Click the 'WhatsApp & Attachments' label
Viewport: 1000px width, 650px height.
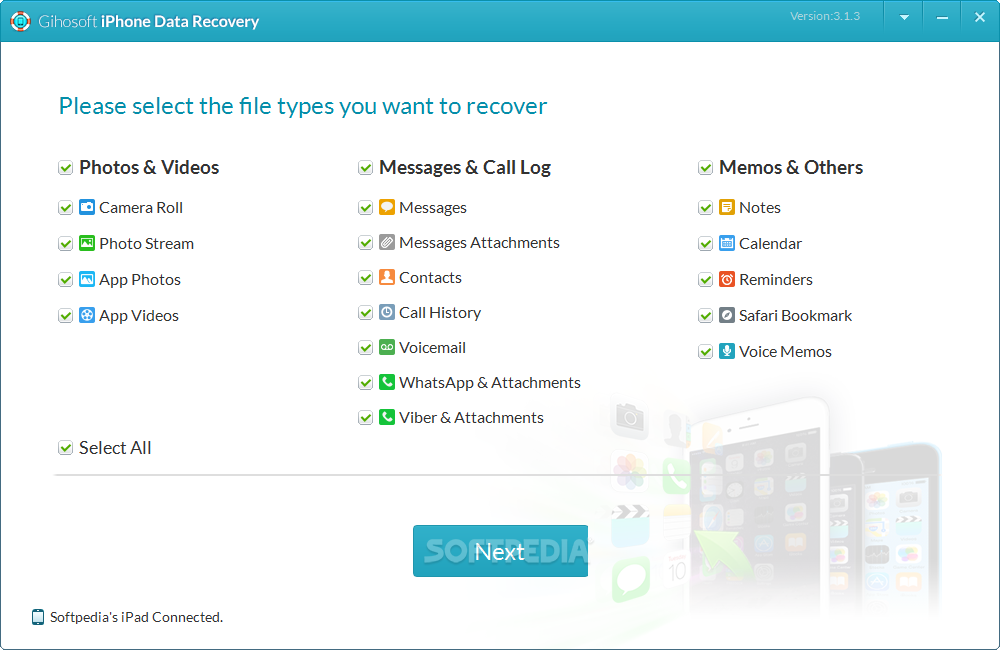click(x=490, y=383)
